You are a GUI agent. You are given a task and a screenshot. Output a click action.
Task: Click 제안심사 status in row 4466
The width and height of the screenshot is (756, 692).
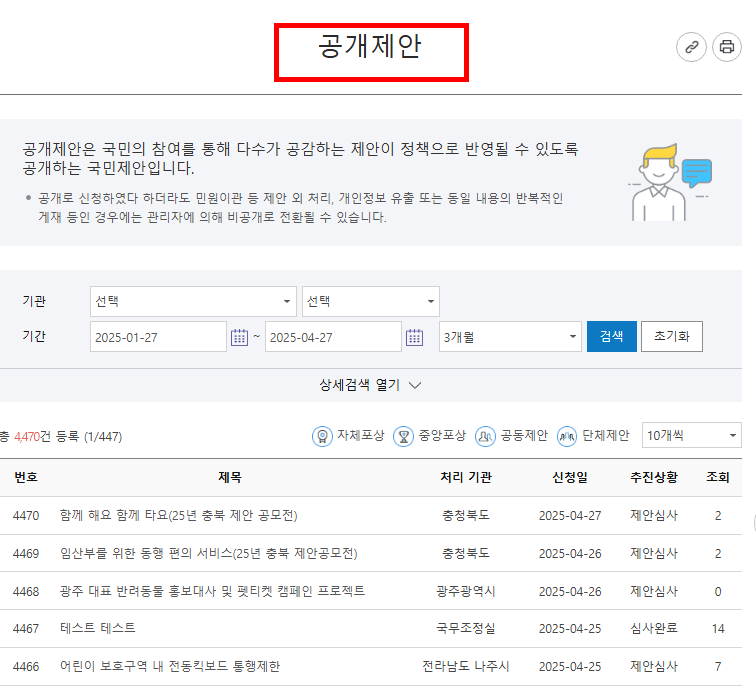(x=654, y=666)
